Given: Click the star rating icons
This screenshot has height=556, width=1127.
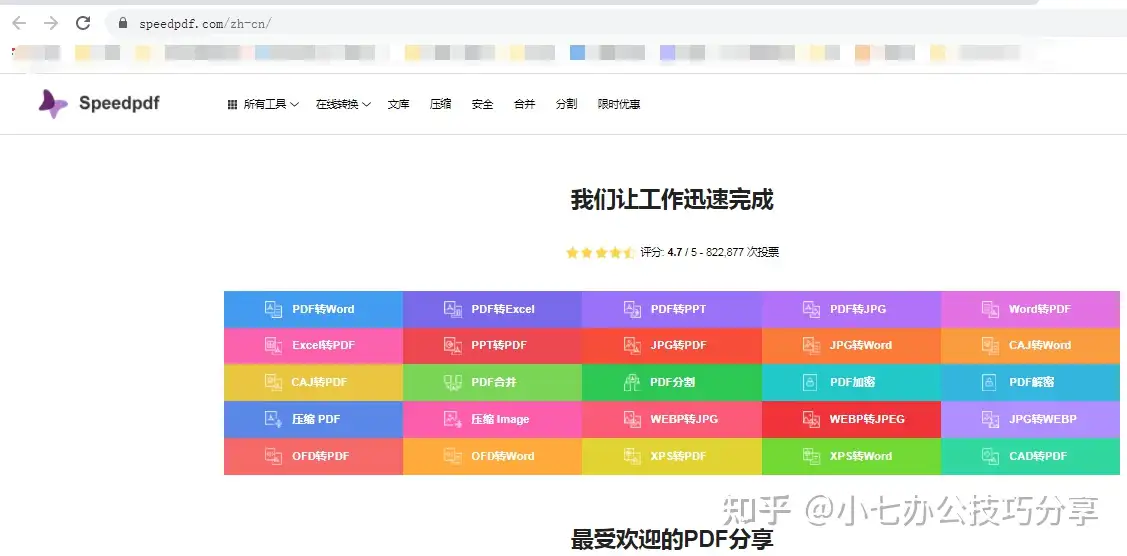Looking at the screenshot, I should [599, 253].
